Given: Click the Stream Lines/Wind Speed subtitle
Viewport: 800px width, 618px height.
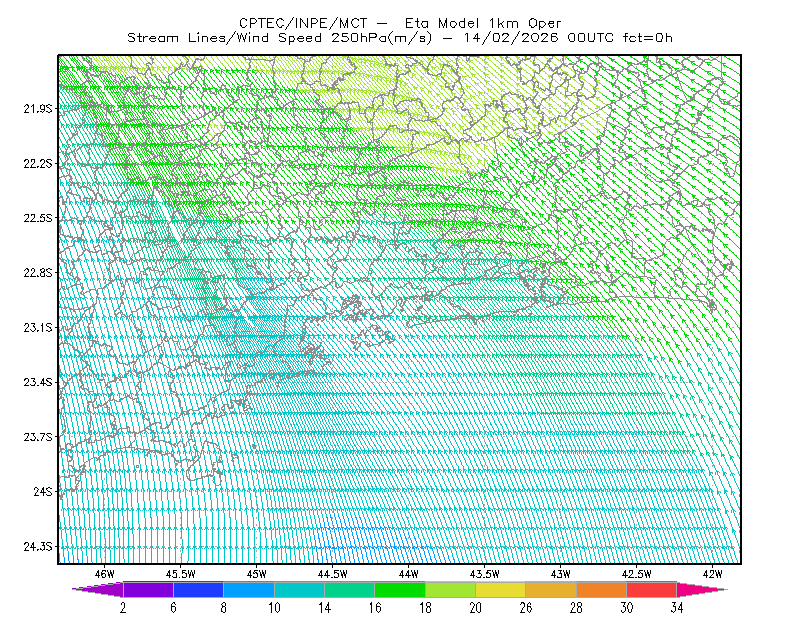Looking at the screenshot, I should click(x=280, y=38).
